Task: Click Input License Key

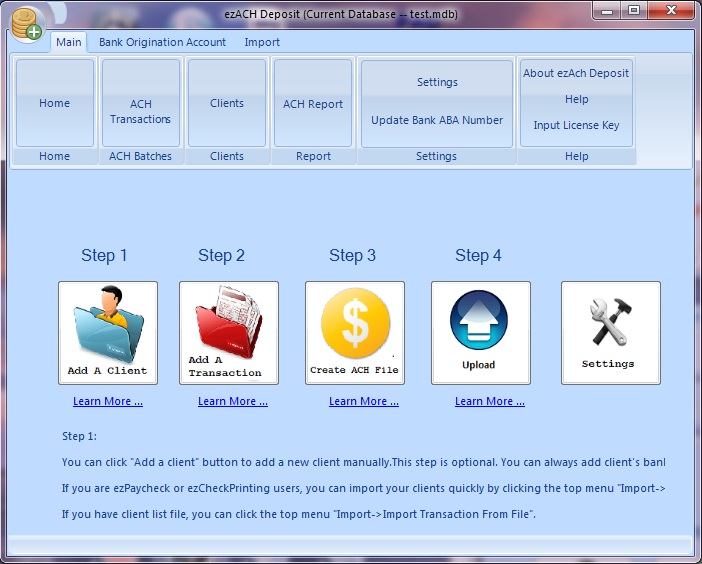Action: point(576,125)
